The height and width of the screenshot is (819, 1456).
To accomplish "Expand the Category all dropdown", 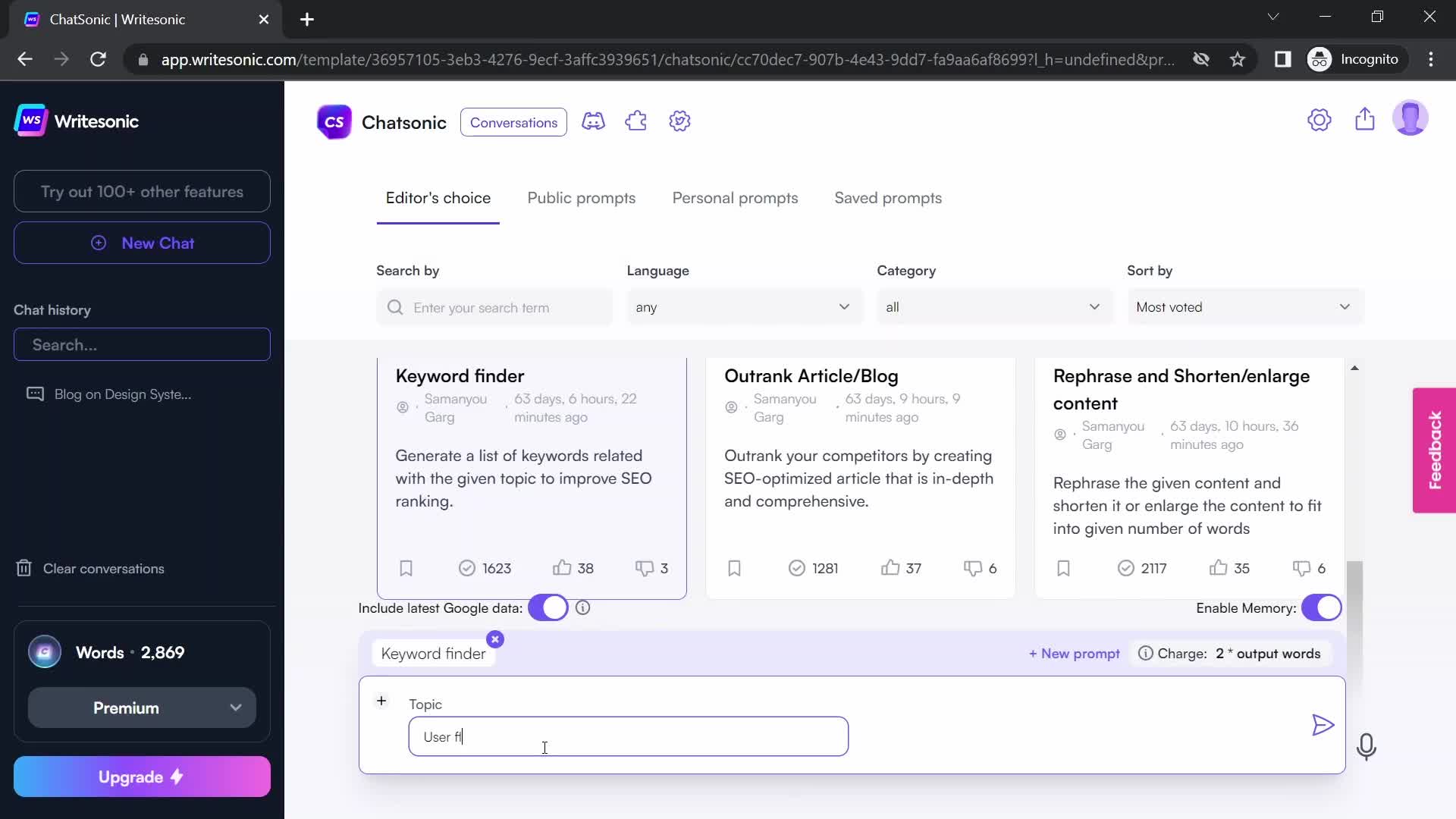I will (x=990, y=307).
